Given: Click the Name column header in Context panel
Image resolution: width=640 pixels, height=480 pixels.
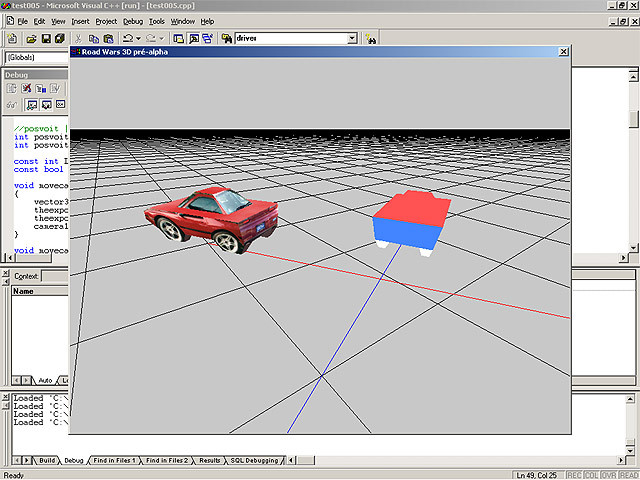Looking at the screenshot, I should click(x=23, y=292).
